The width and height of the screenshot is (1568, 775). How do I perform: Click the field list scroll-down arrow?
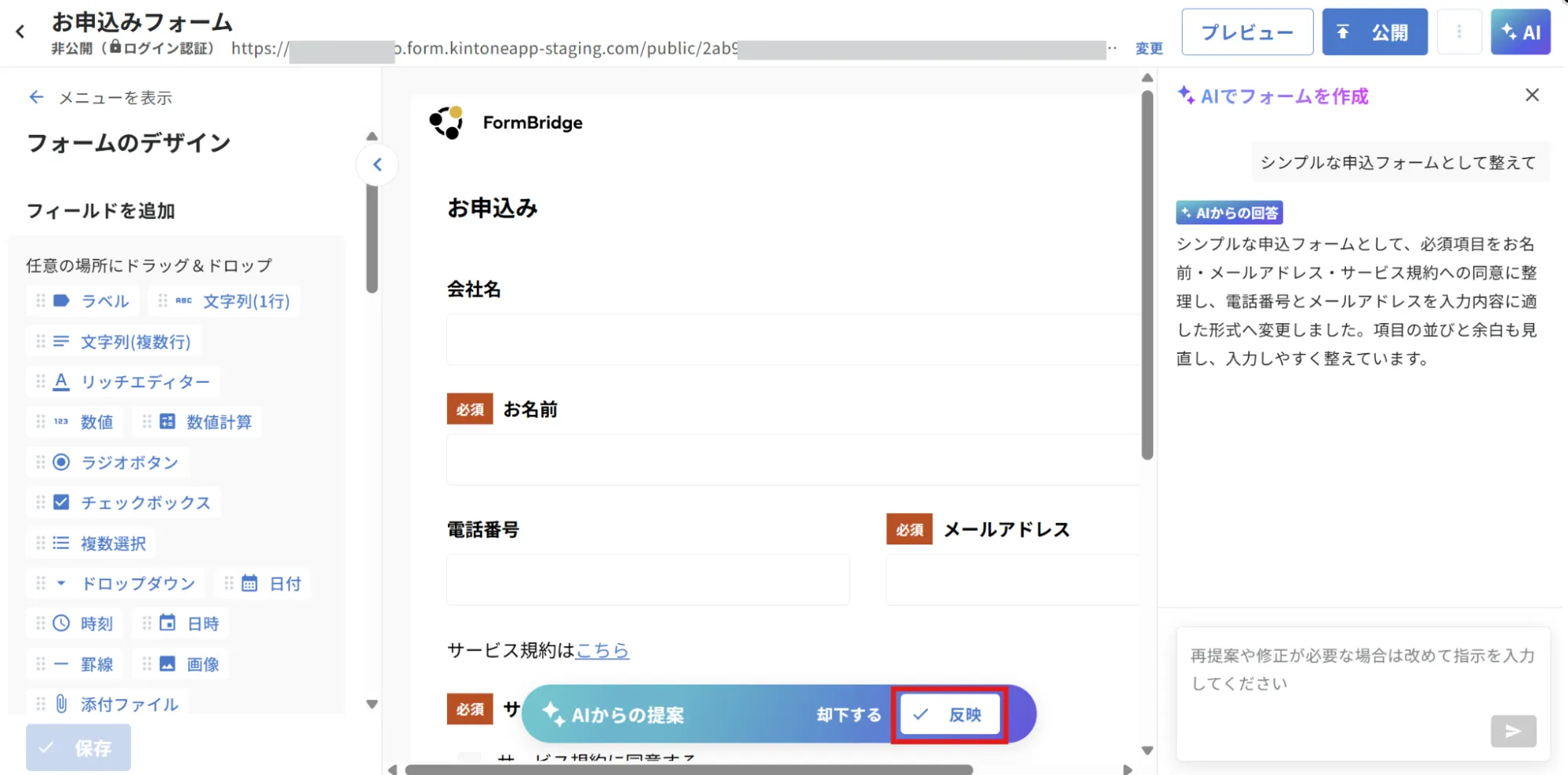[x=372, y=704]
